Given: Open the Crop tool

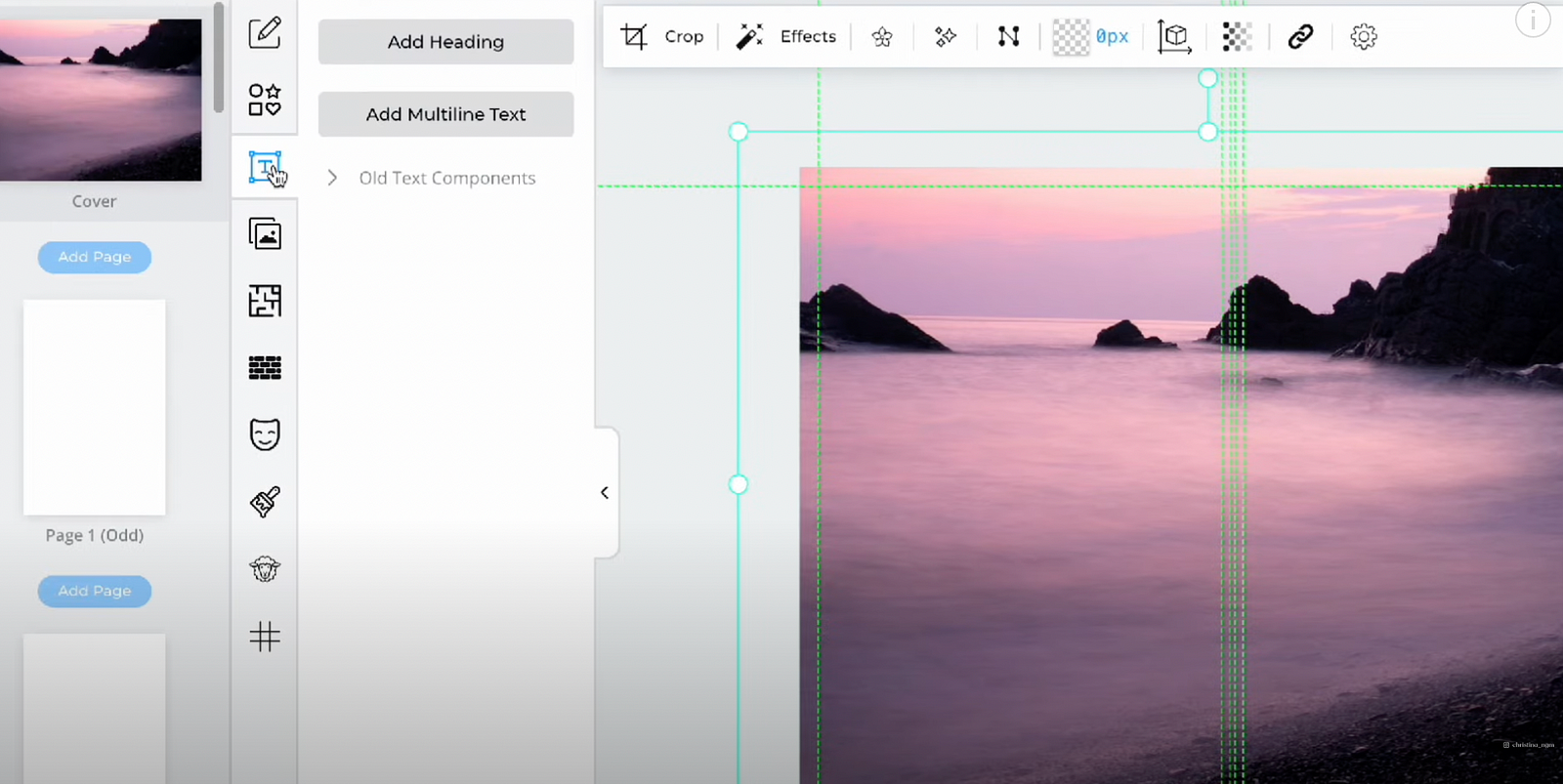Looking at the screenshot, I should click(x=662, y=37).
